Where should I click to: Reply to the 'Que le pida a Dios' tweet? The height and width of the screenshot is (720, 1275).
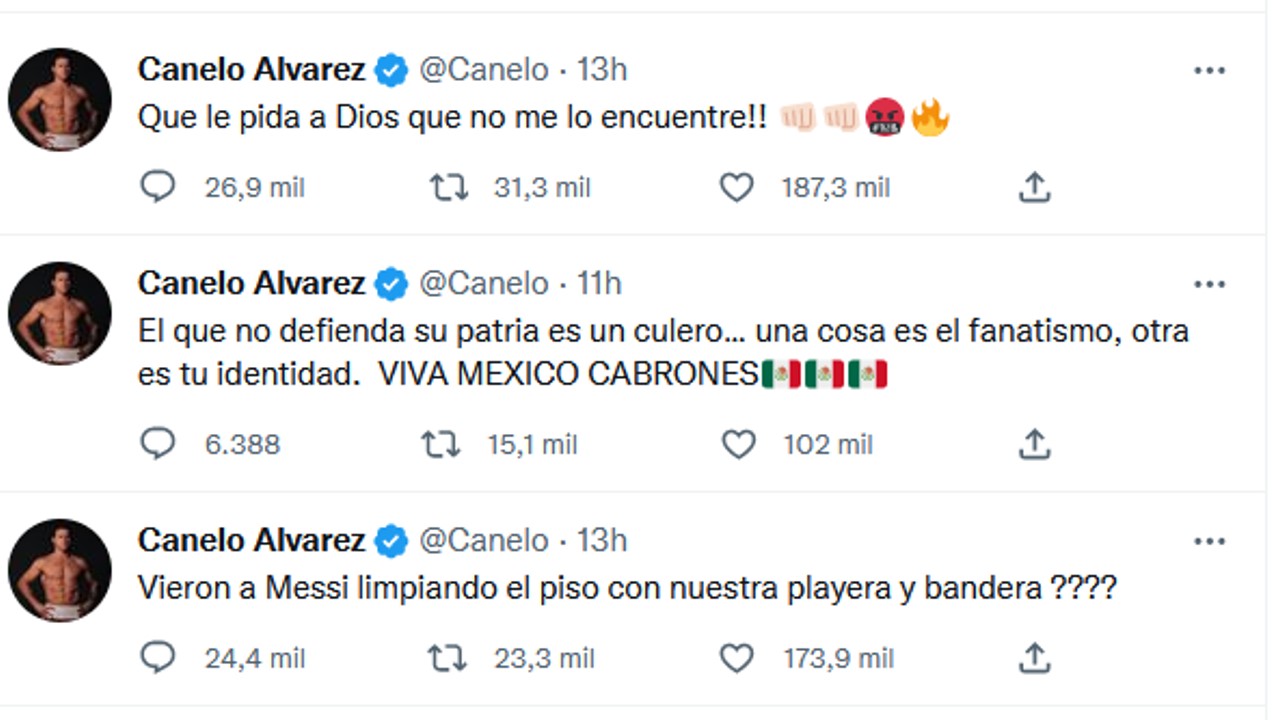[158, 187]
